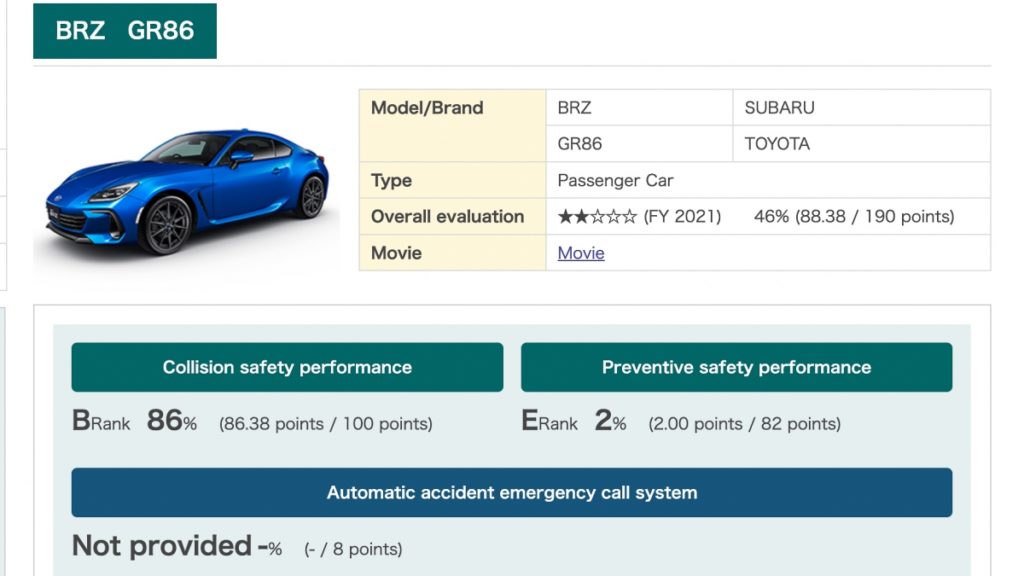Select the TOYOTA brand cell
The width and height of the screenshot is (1024, 576).
click(x=777, y=144)
